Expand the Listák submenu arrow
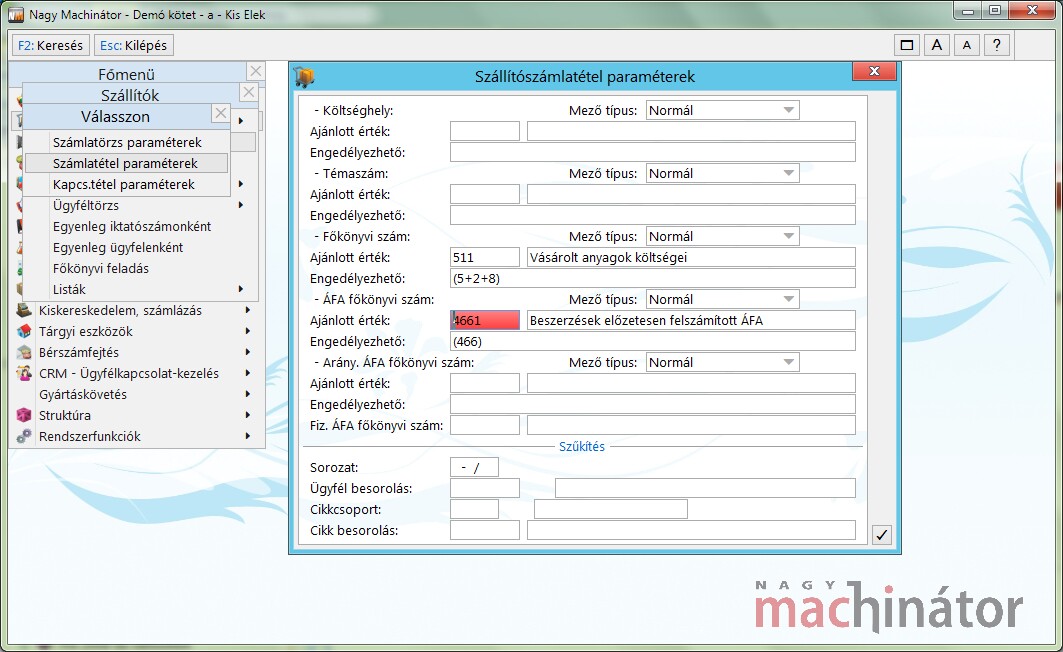This screenshot has width=1063, height=652. coord(241,289)
